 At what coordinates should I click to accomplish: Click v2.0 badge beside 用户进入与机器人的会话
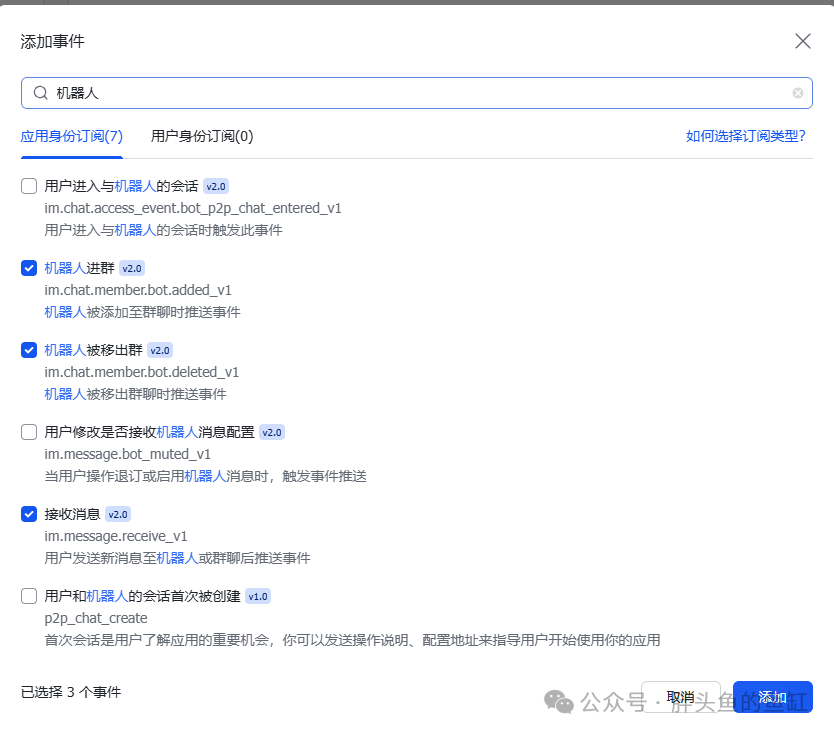click(216, 187)
